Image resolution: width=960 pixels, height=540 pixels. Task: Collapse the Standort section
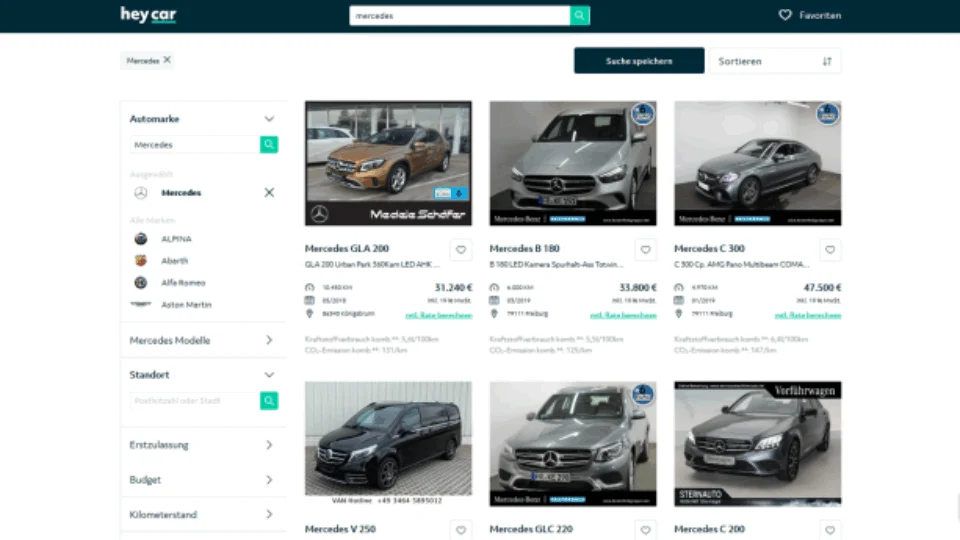[x=269, y=375]
